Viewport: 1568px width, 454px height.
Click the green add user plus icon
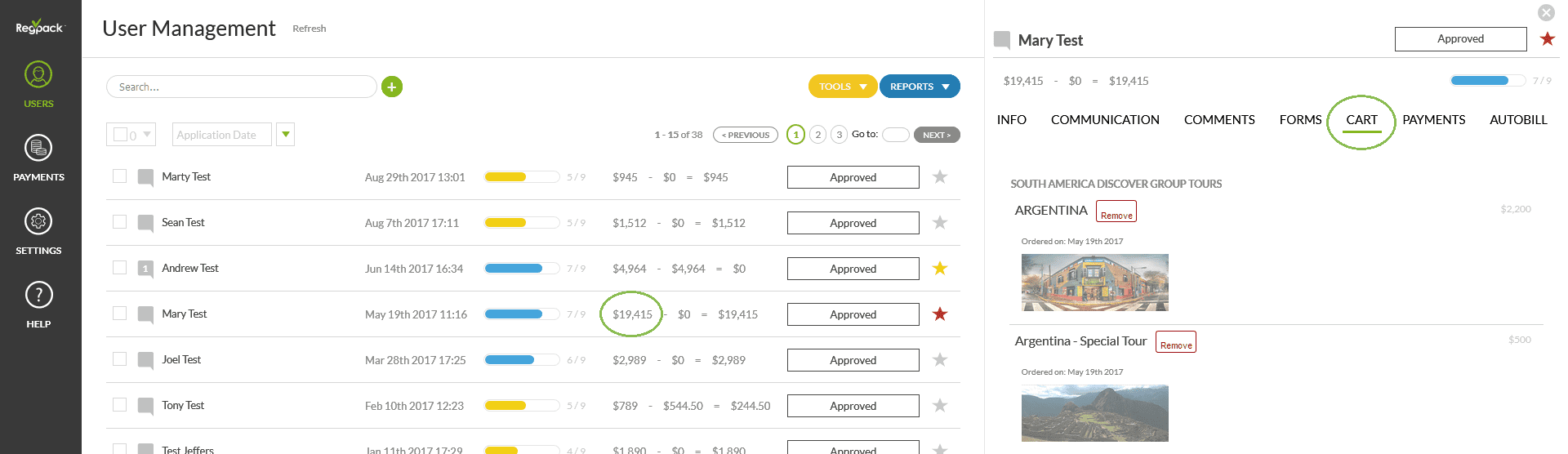click(392, 87)
